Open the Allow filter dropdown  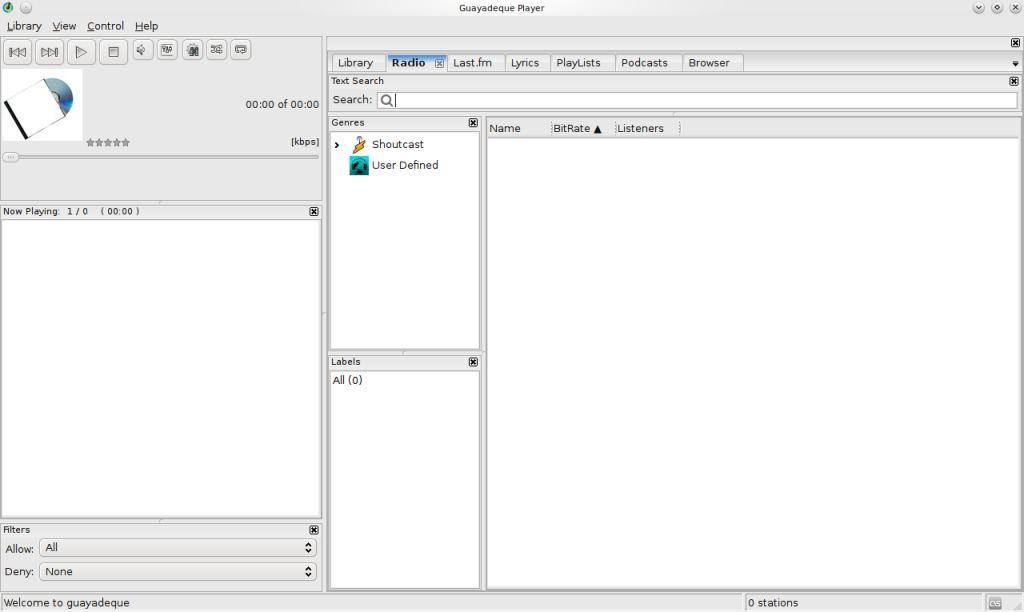pos(178,548)
